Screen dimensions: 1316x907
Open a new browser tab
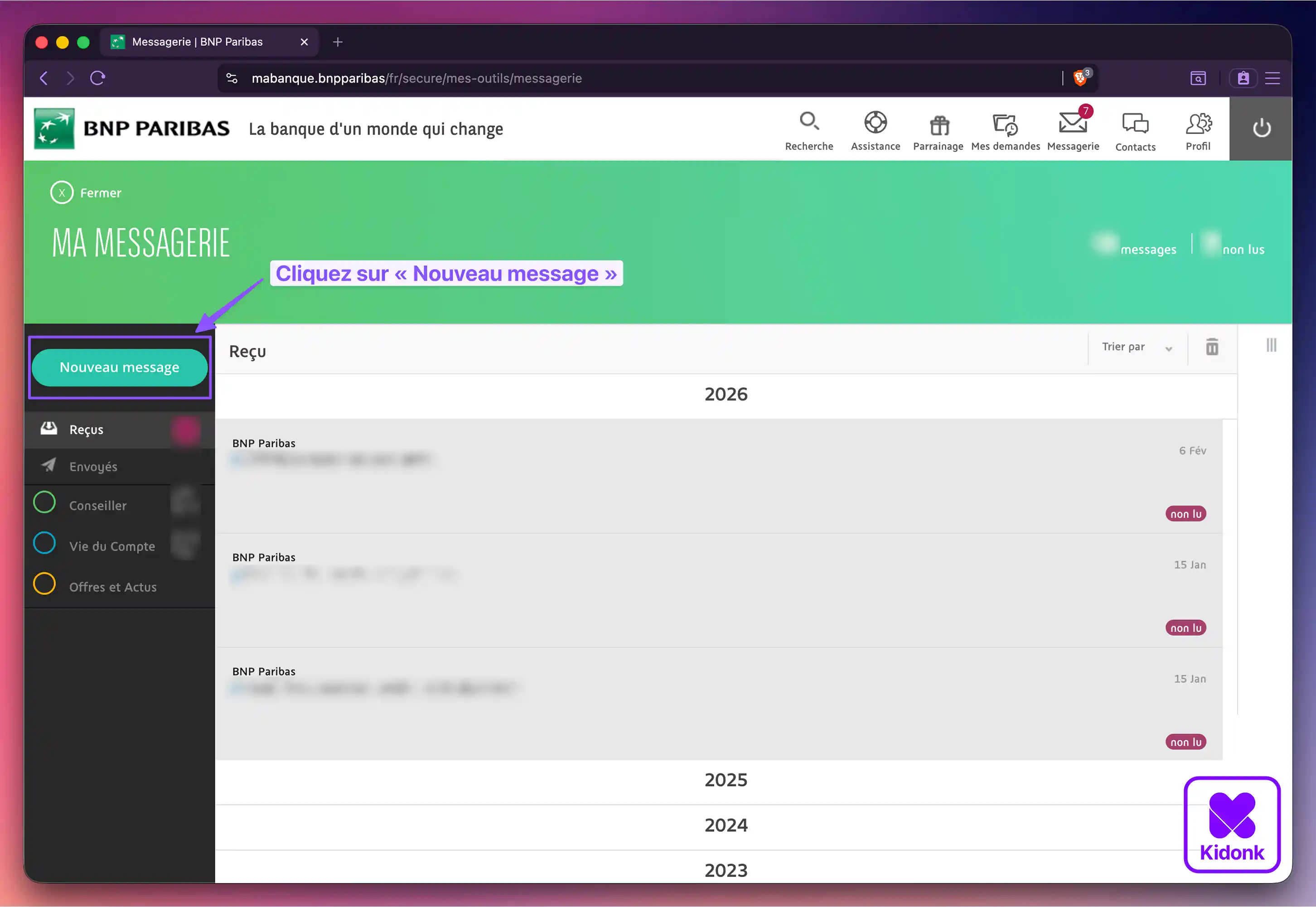338,42
